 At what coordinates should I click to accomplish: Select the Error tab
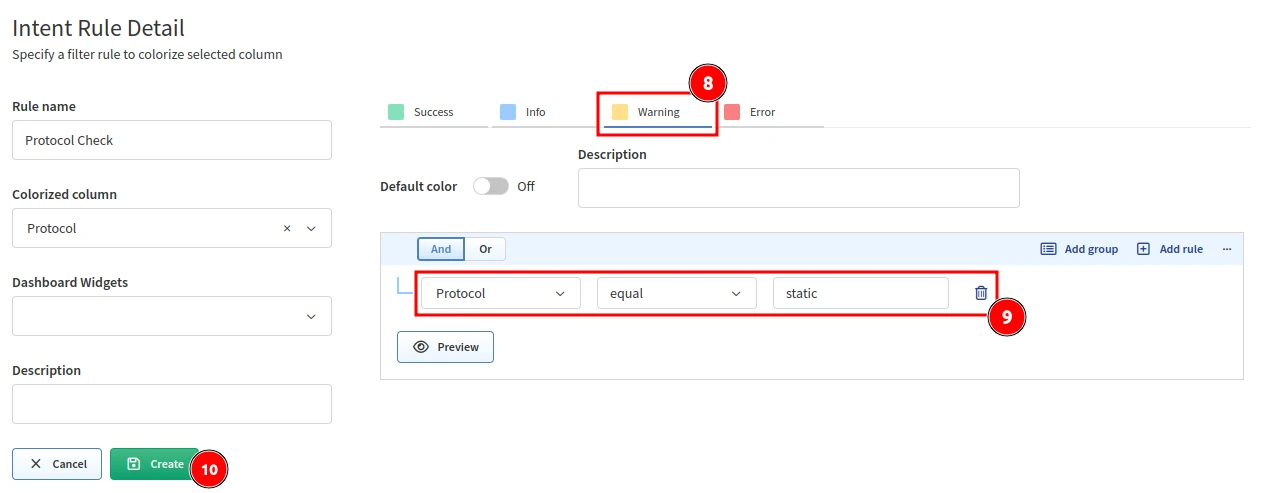(762, 112)
